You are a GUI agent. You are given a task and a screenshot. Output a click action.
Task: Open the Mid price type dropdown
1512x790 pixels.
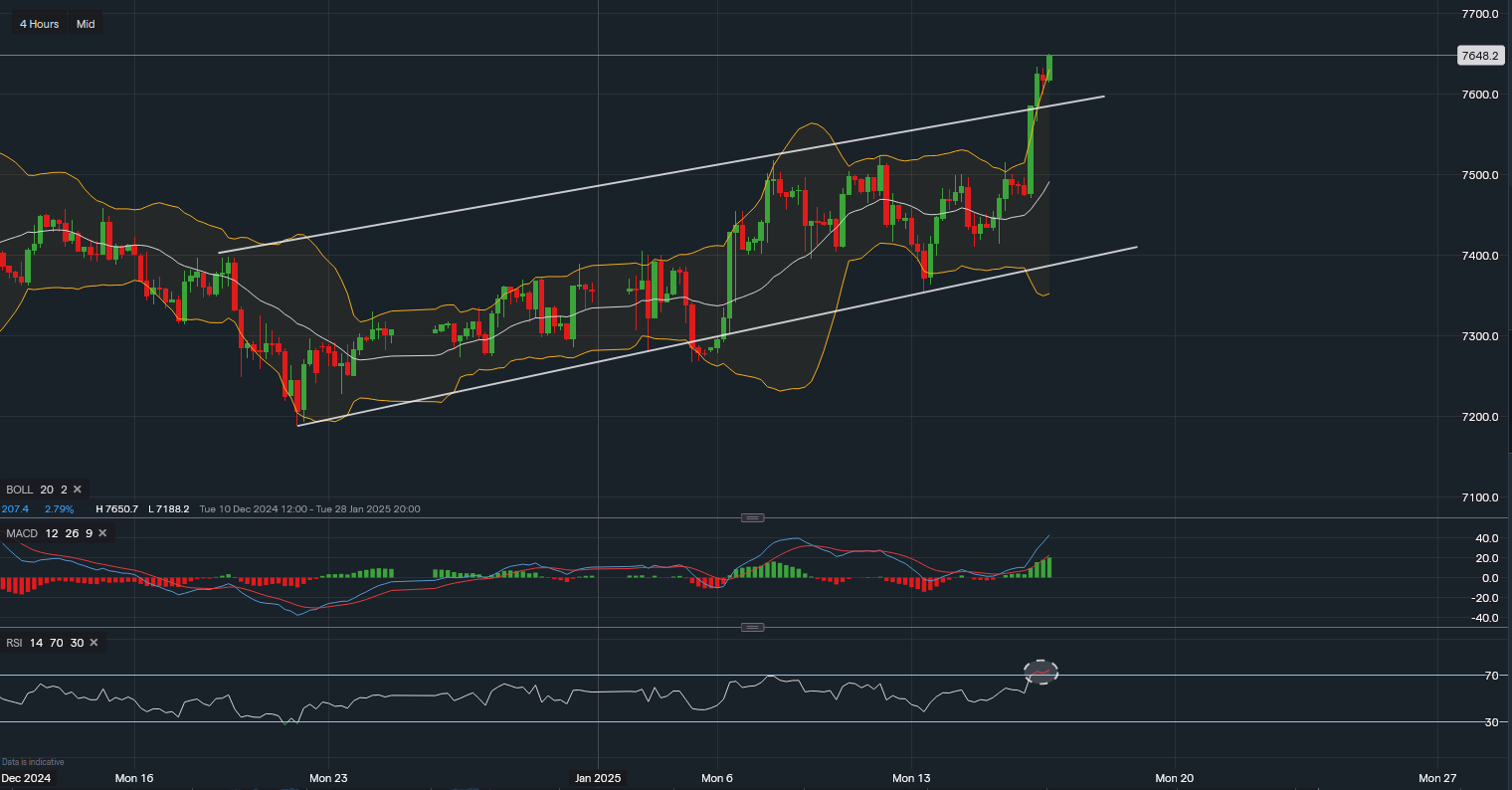click(x=86, y=24)
